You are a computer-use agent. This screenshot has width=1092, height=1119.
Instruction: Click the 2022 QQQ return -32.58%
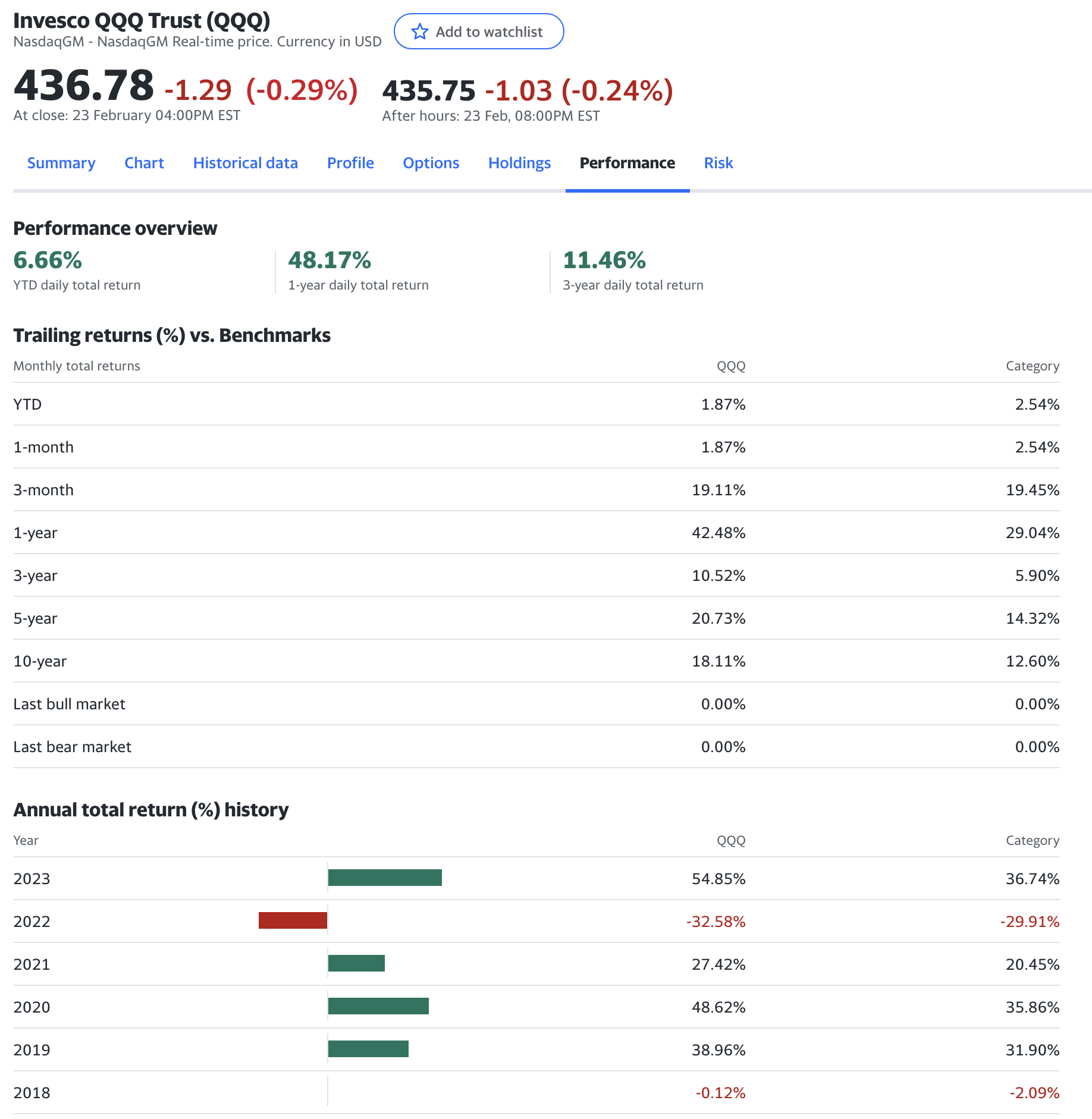tap(716, 922)
